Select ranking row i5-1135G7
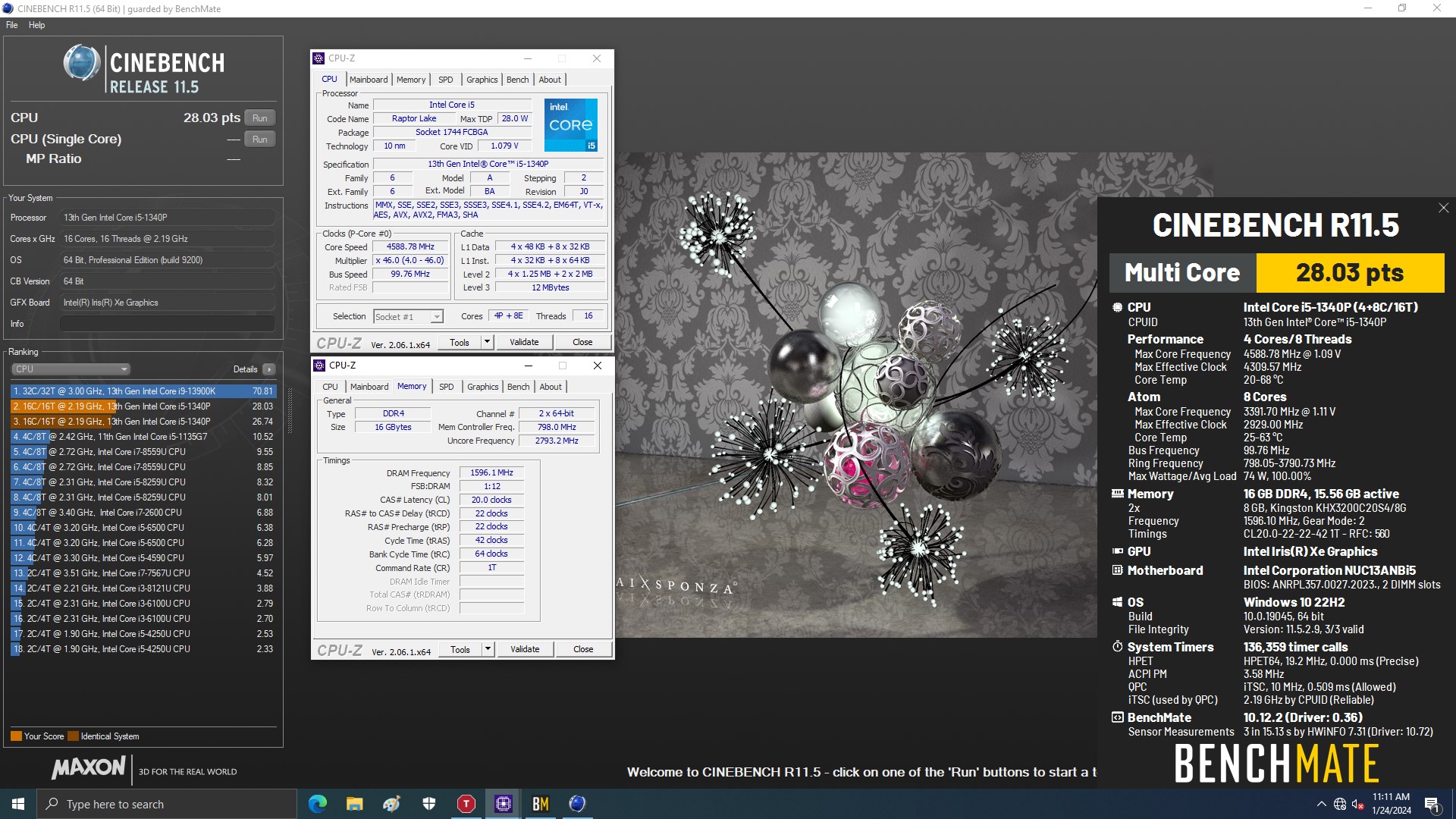This screenshot has height=819, width=1456. coord(143,437)
